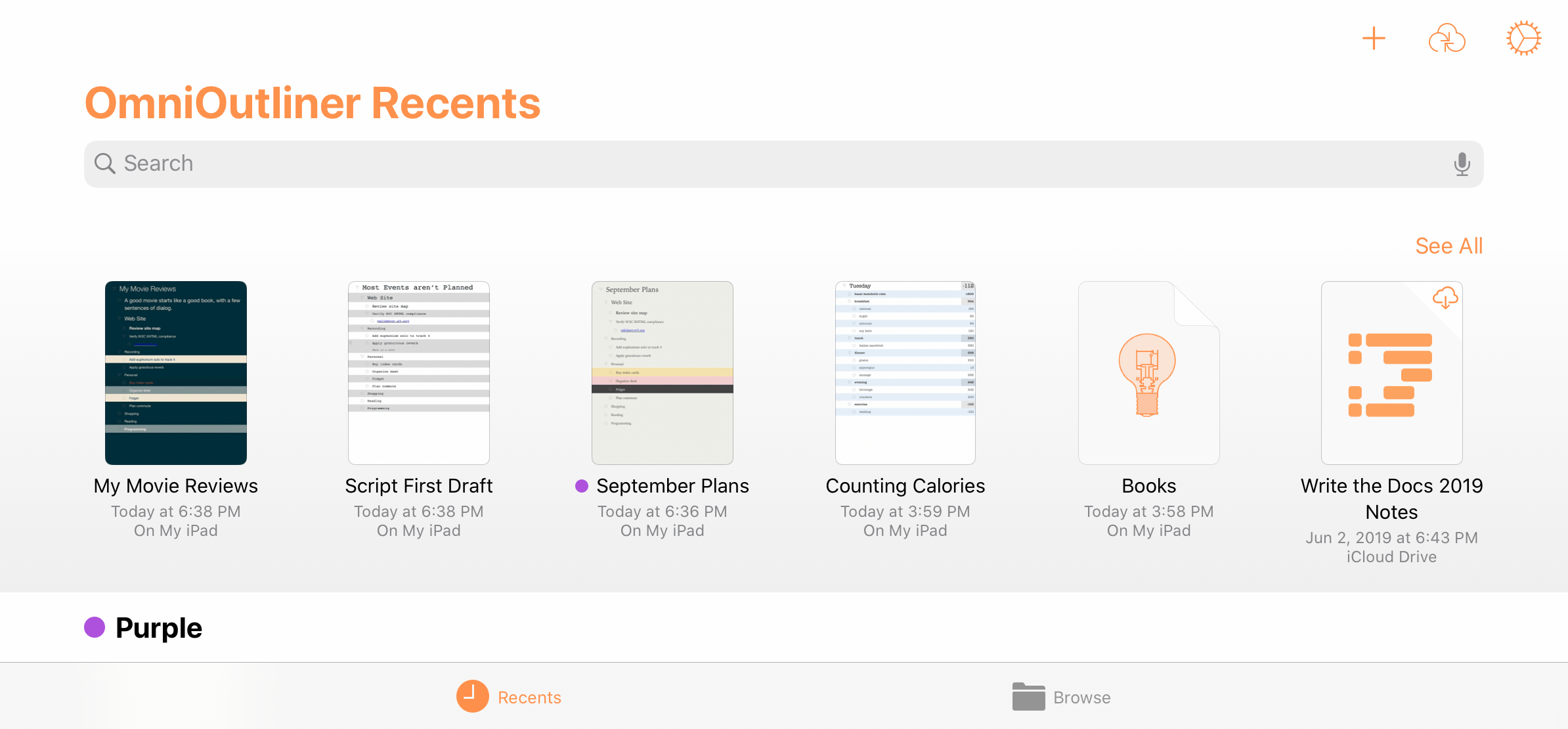Click Jun 2, 2019 at 6:43 PM date
Image resolution: width=1568 pixels, height=729 pixels.
pyautogui.click(x=1392, y=538)
